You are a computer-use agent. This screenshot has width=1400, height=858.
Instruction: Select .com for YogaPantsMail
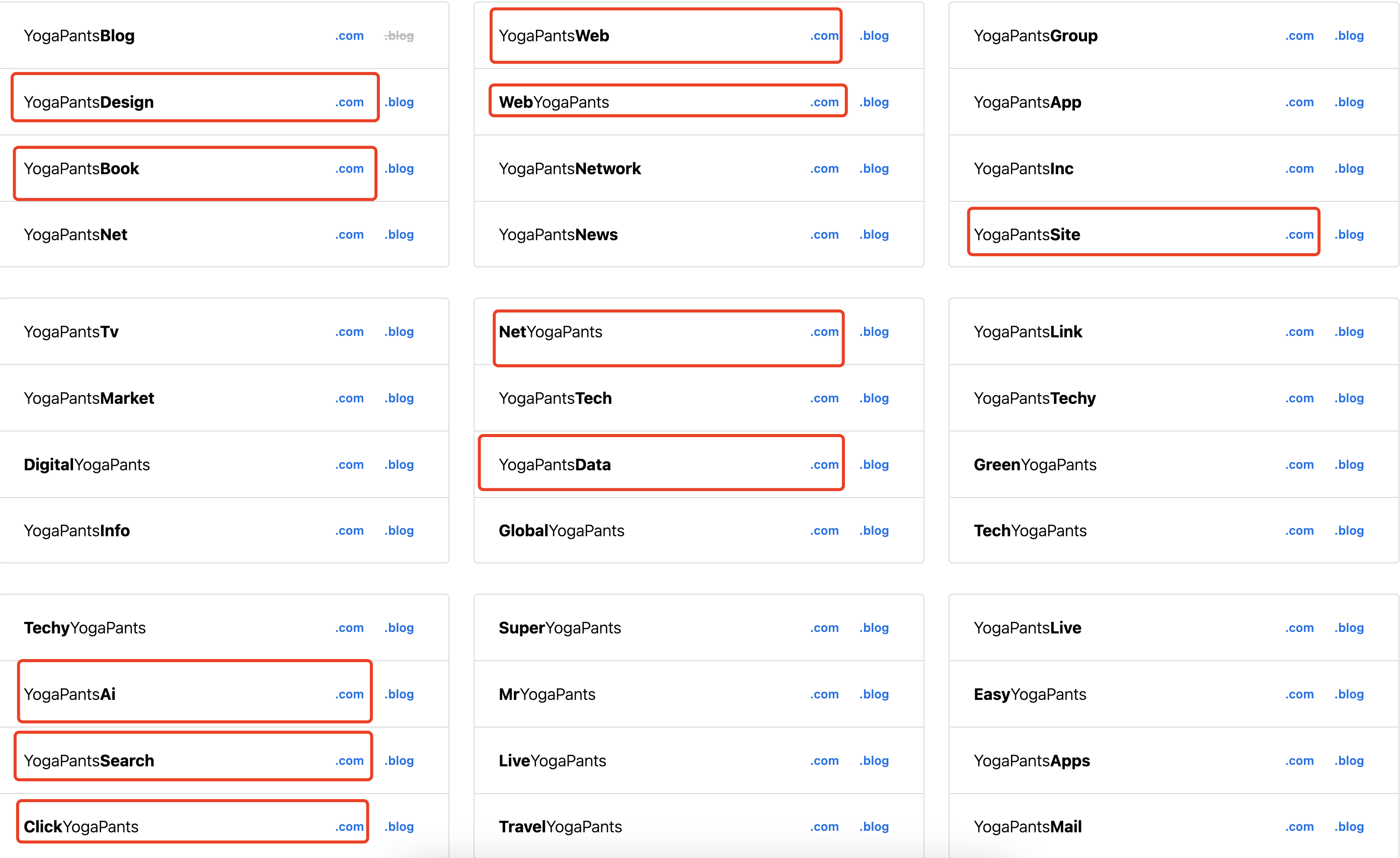tap(1299, 826)
